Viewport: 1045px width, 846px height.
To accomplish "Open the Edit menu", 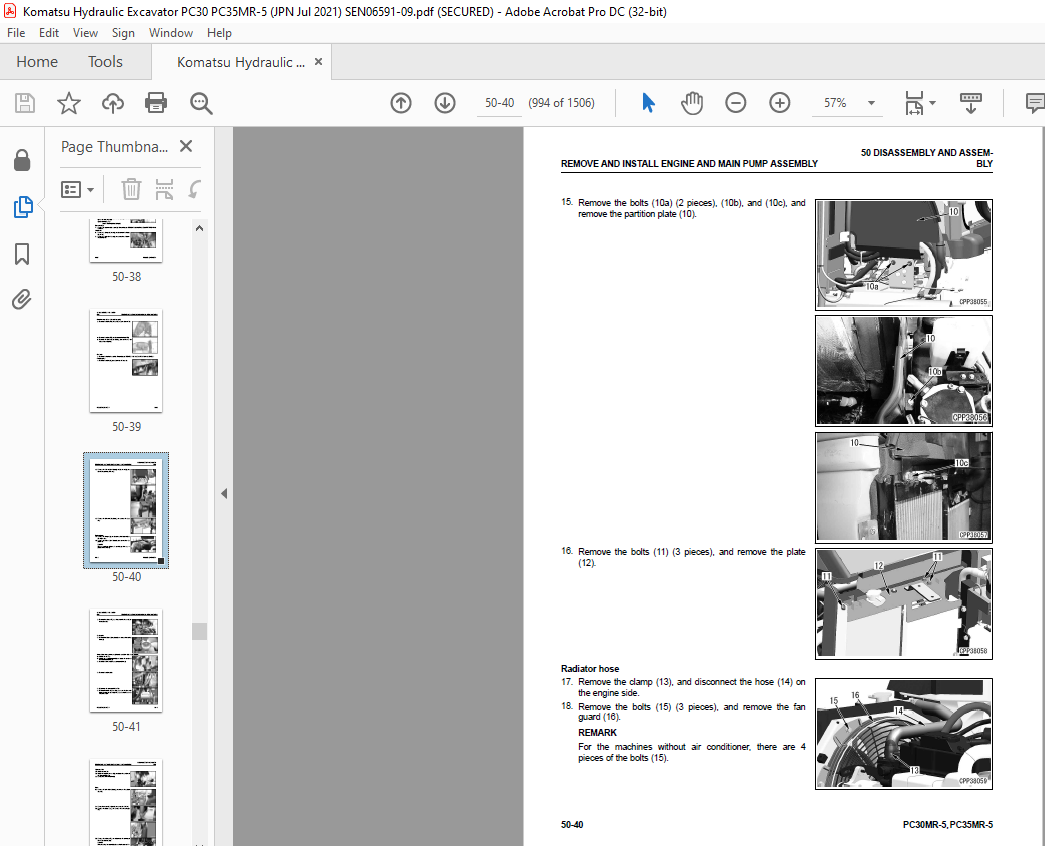I will pos(49,33).
